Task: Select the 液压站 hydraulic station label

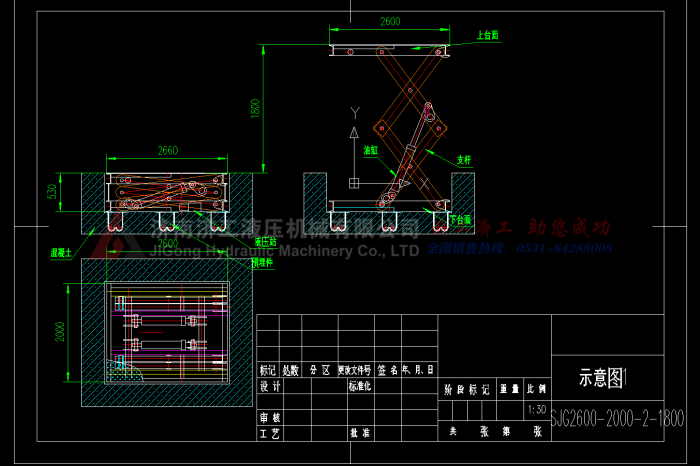Action: (266, 241)
